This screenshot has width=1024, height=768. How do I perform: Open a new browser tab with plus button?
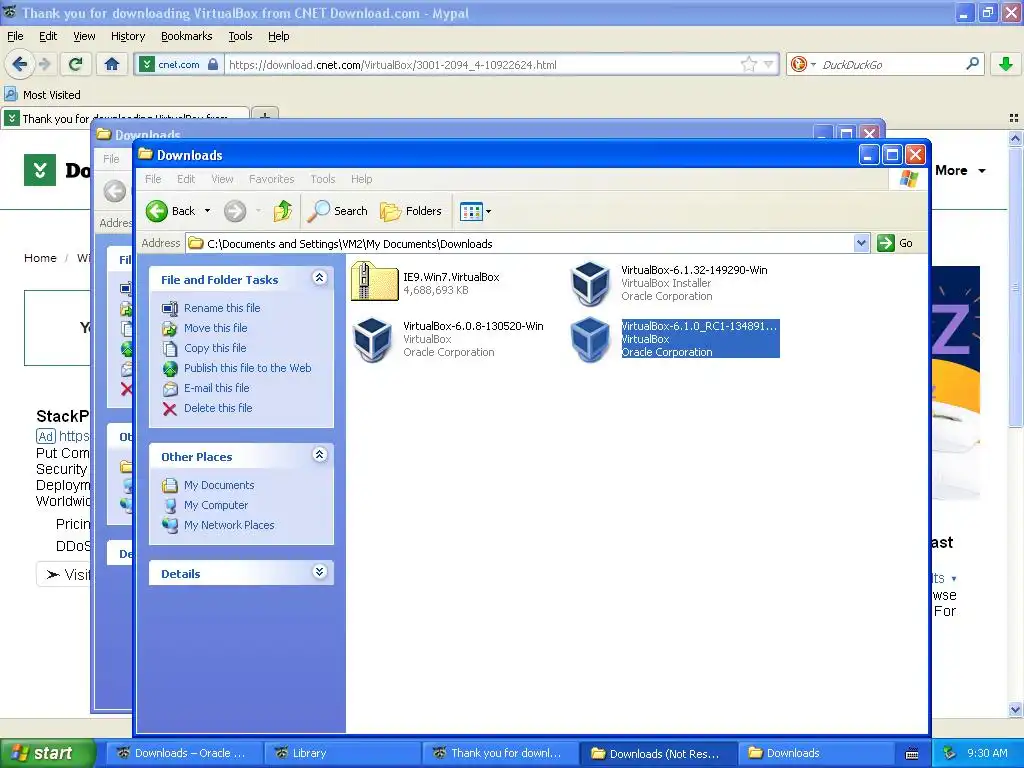click(x=264, y=116)
